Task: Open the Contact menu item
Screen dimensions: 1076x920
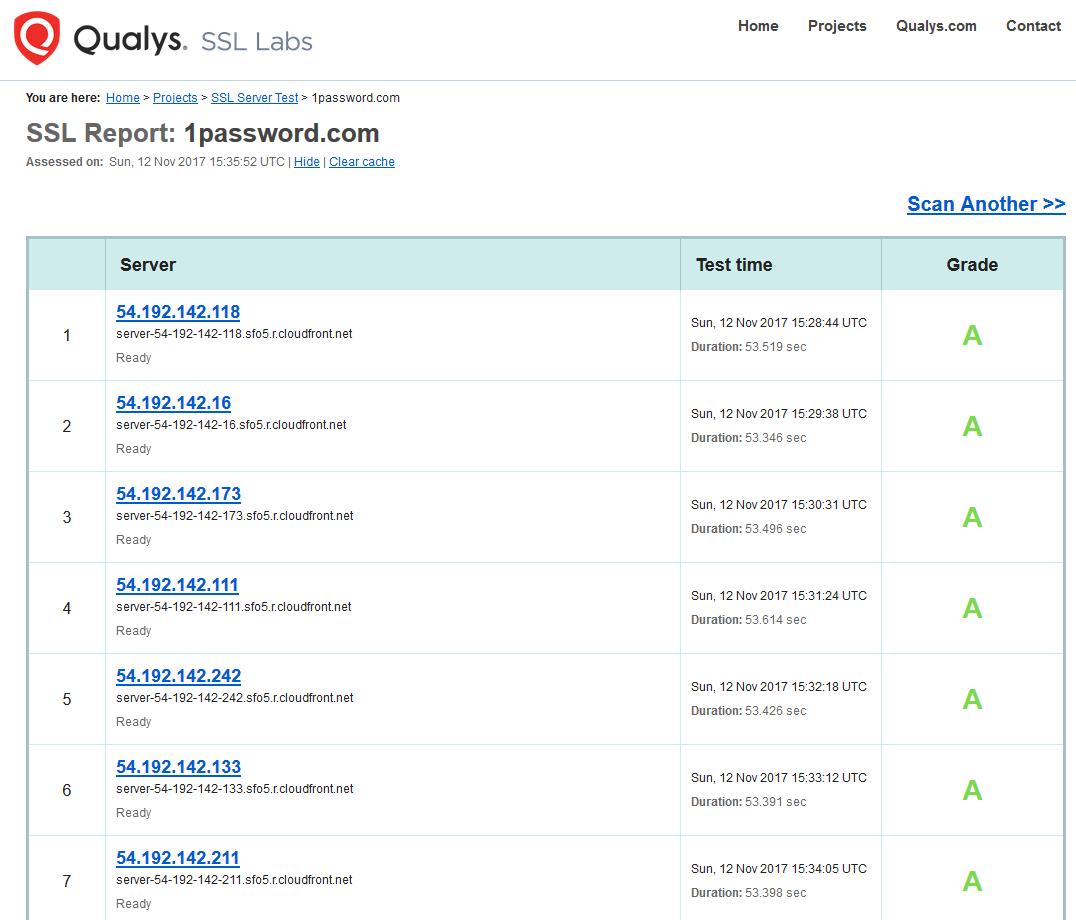Action: pos(1033,26)
